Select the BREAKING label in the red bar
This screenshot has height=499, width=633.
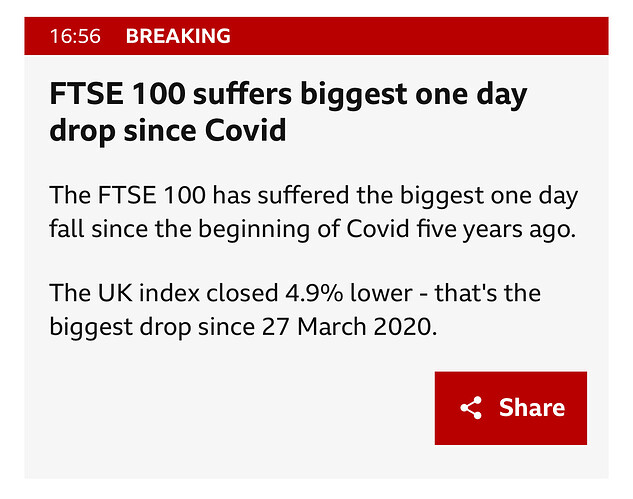178,36
